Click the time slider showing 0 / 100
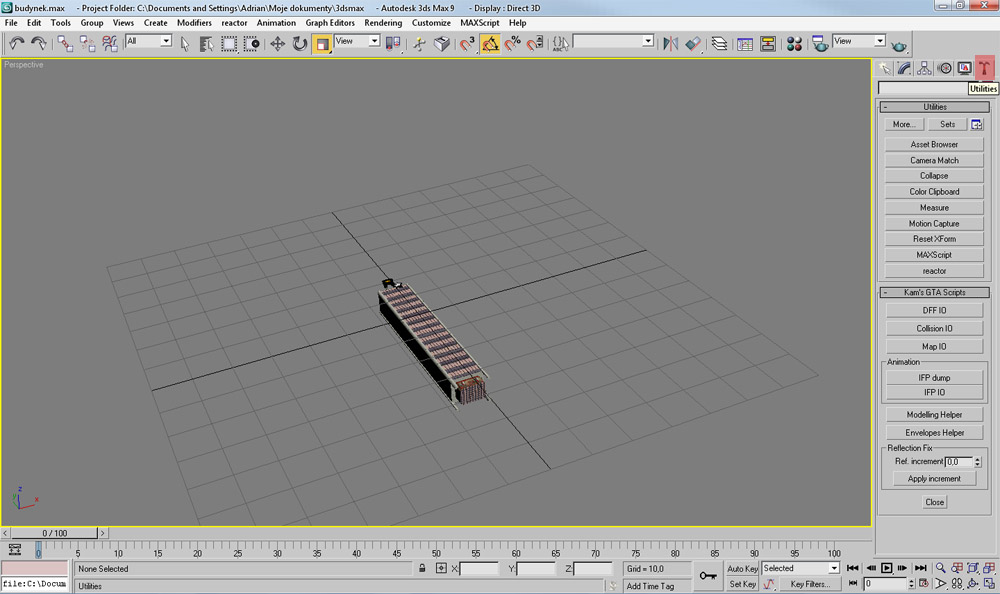 (x=54, y=534)
